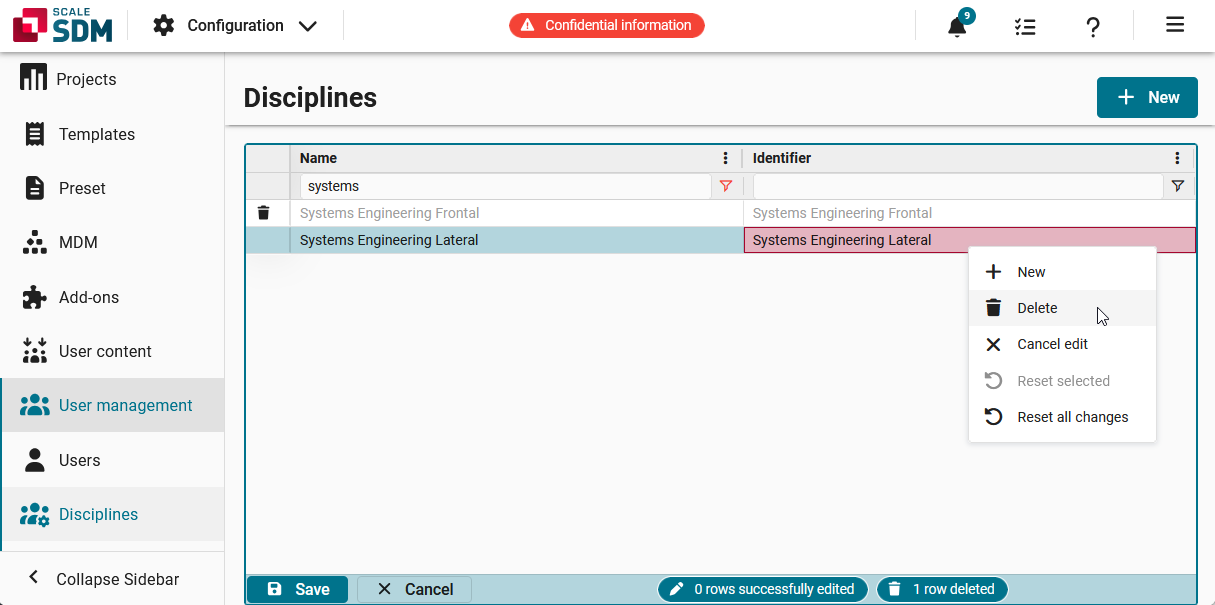
Task: Choose Delete from the context menu
Action: click(x=1062, y=308)
